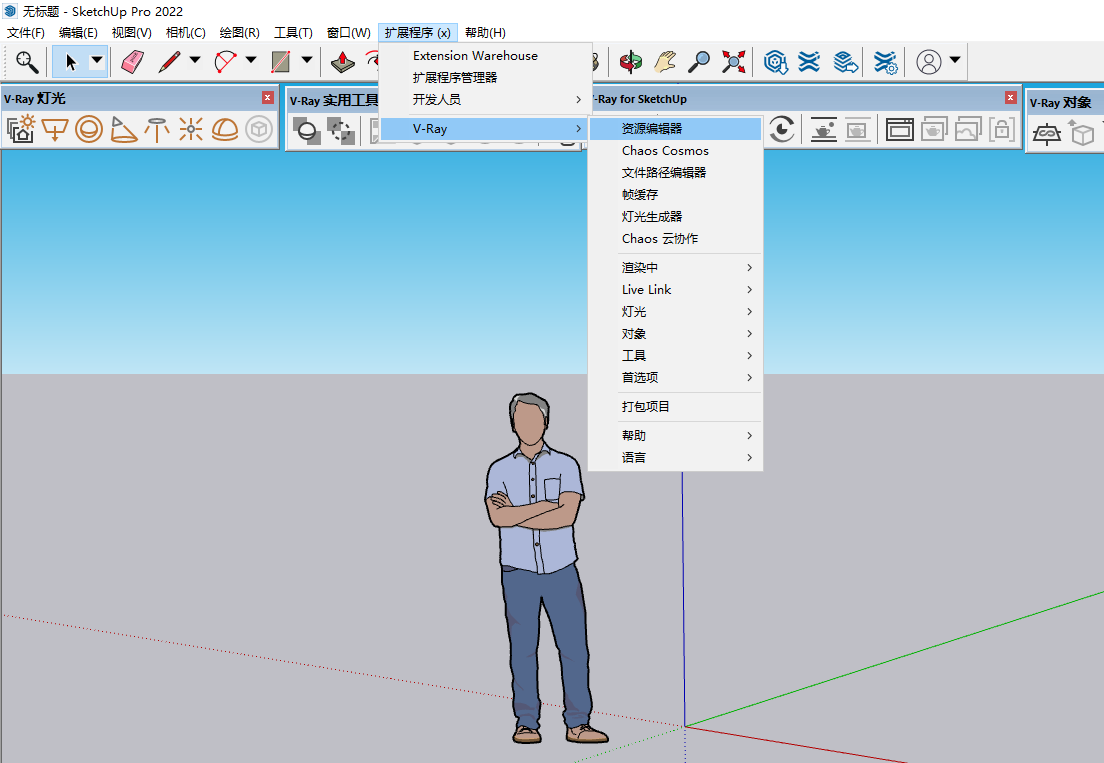This screenshot has width=1104, height=763.
Task: Choose 打包项目 from the V-Ray submenu
Action: [675, 406]
